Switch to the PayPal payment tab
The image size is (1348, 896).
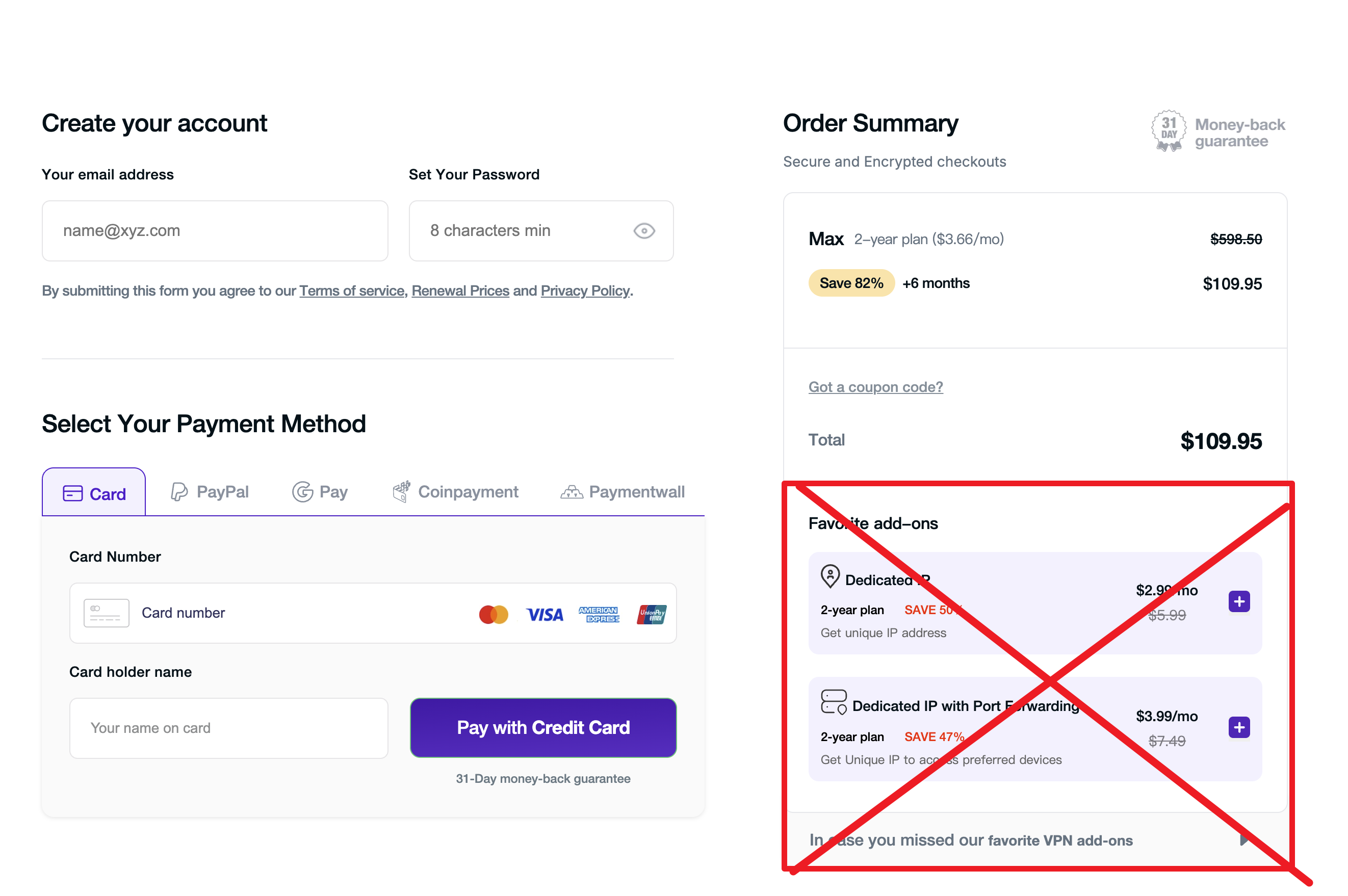(209, 491)
